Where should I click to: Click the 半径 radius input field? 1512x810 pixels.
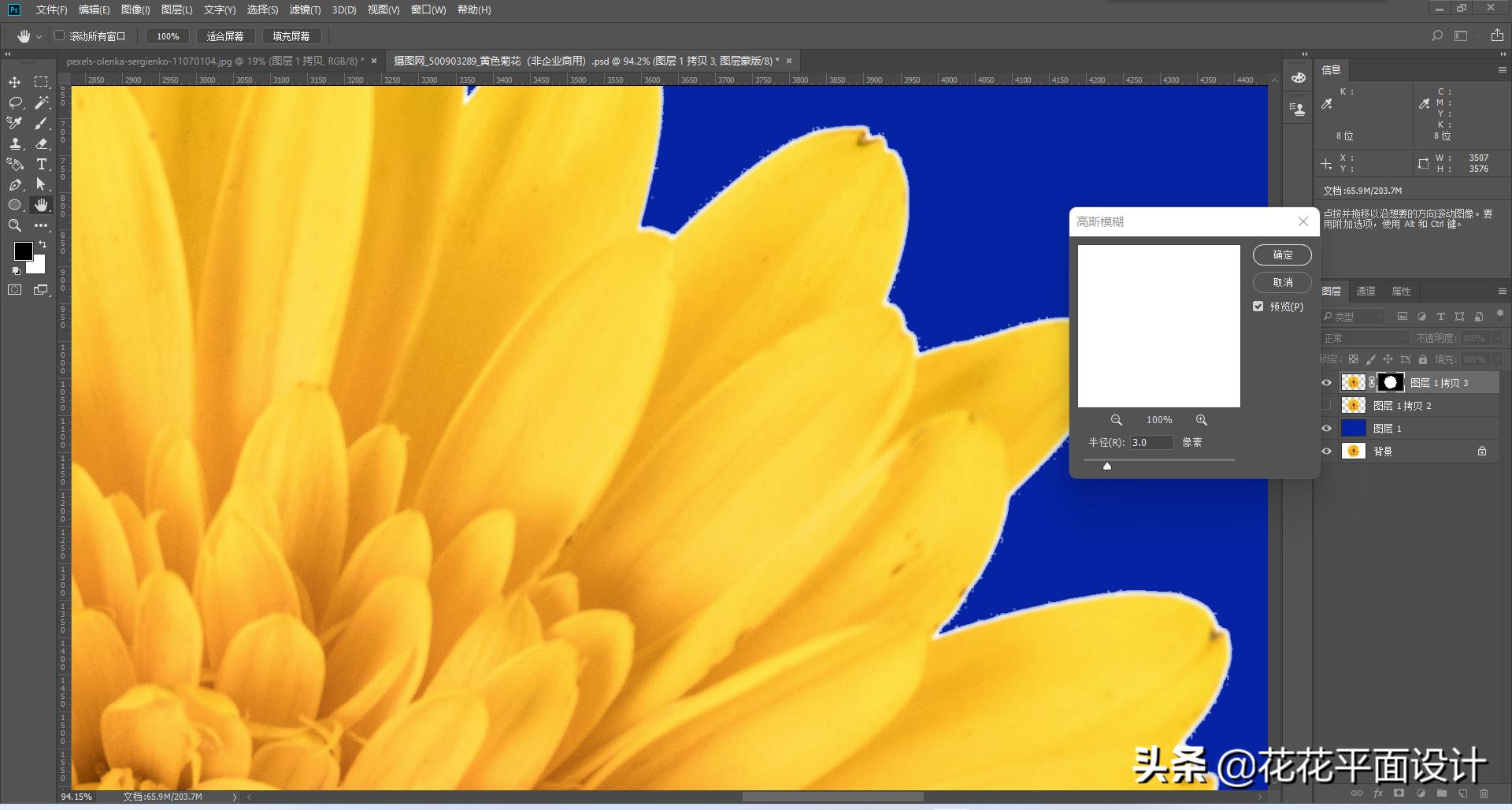(x=1151, y=443)
